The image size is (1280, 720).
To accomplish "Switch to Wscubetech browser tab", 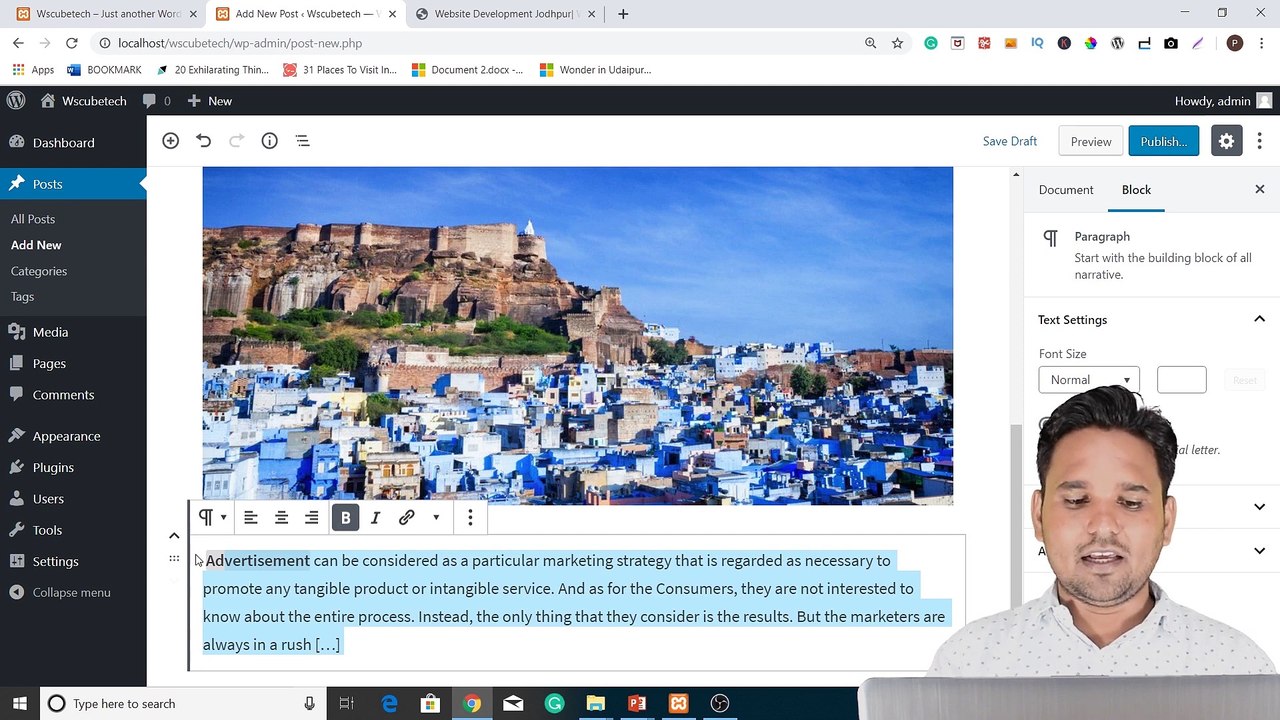I will 105,14.
